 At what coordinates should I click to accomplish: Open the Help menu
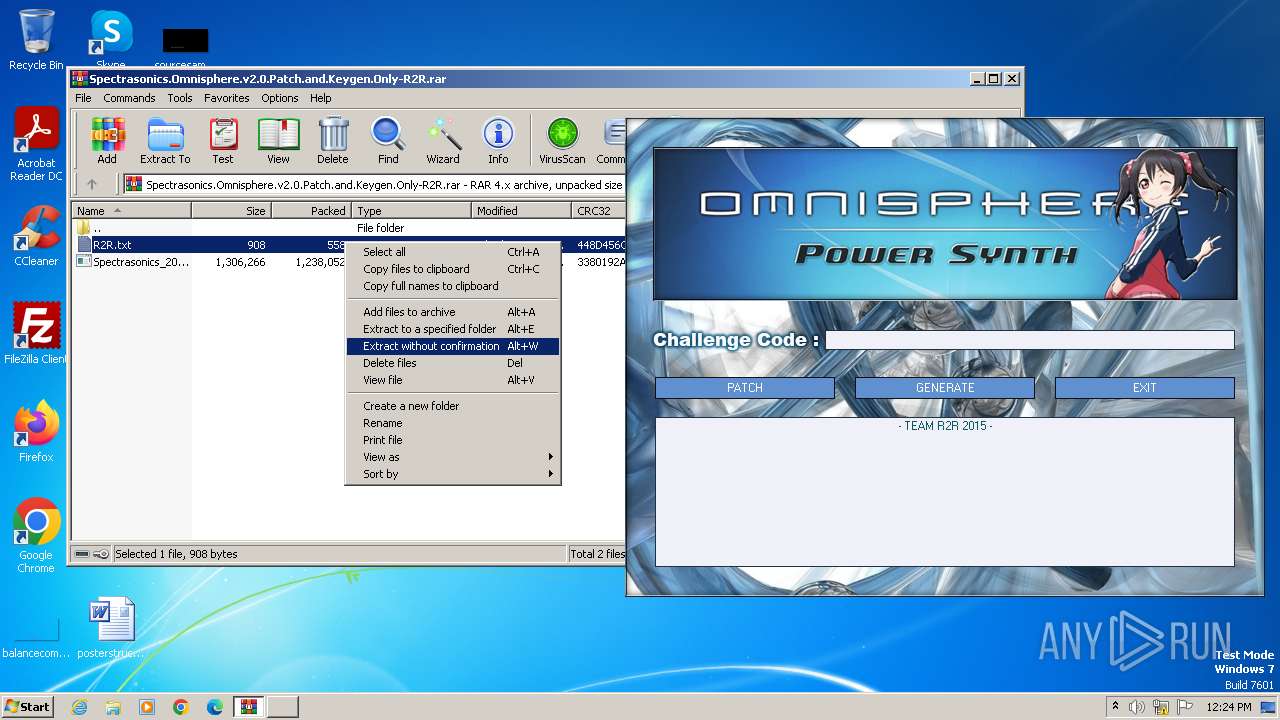[x=320, y=98]
